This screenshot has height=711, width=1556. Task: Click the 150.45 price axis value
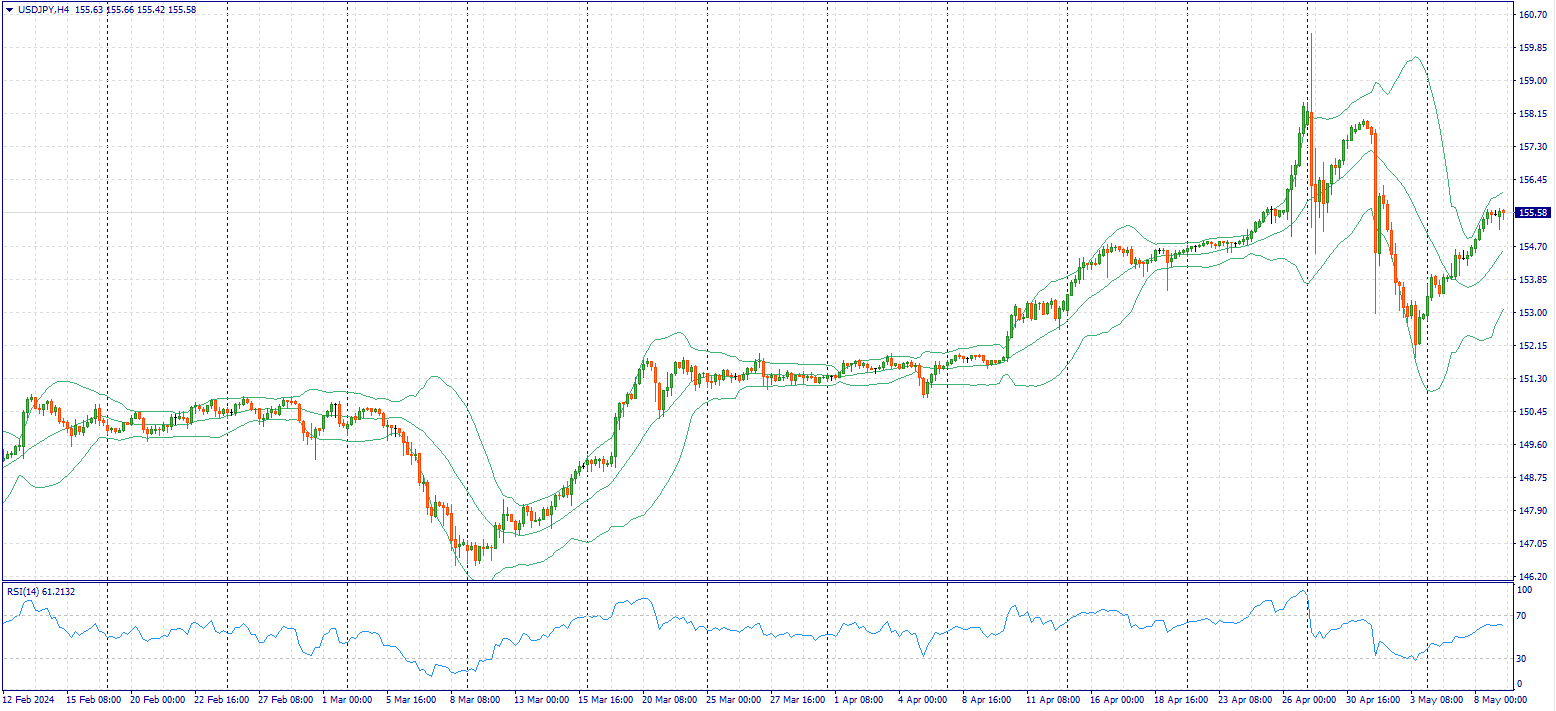1532,412
